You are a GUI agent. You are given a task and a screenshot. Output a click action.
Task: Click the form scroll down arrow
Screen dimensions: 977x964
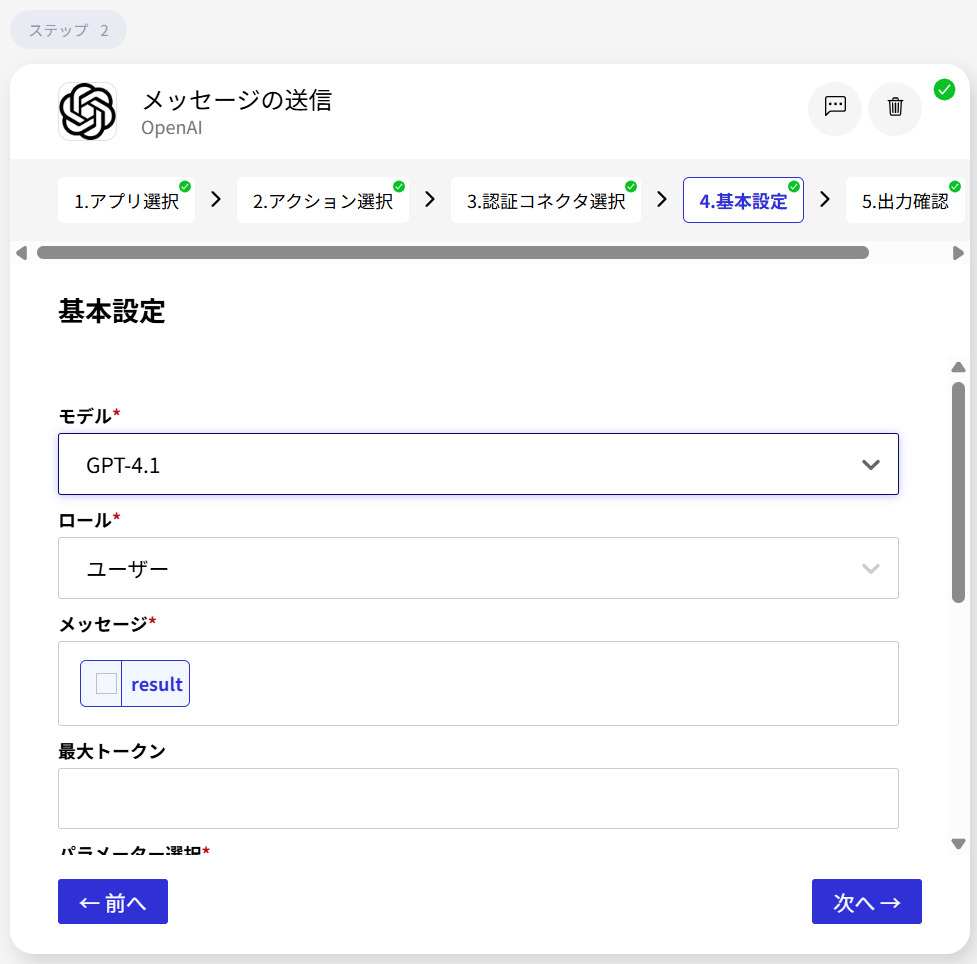pyautogui.click(x=958, y=844)
